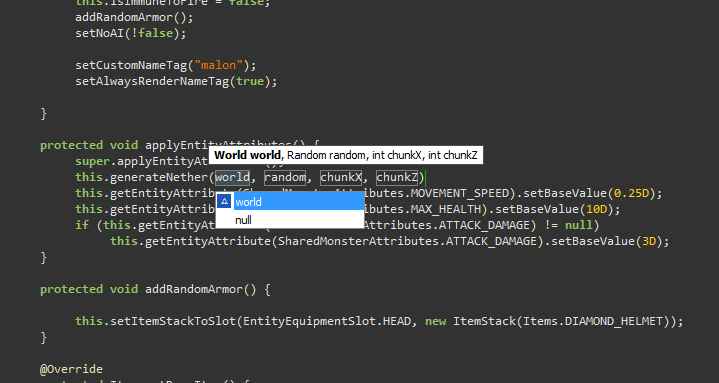Click the 'chunkX' parameter placeholder box
Image resolution: width=719 pixels, height=383 pixels.
coord(341,178)
